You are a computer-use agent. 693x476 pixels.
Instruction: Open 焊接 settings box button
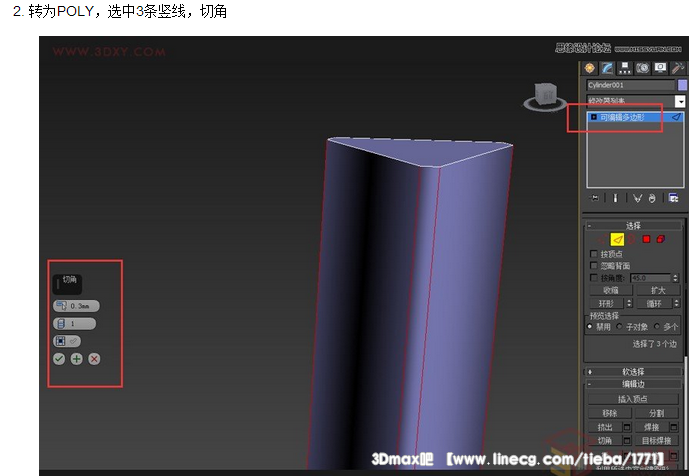coord(674,427)
